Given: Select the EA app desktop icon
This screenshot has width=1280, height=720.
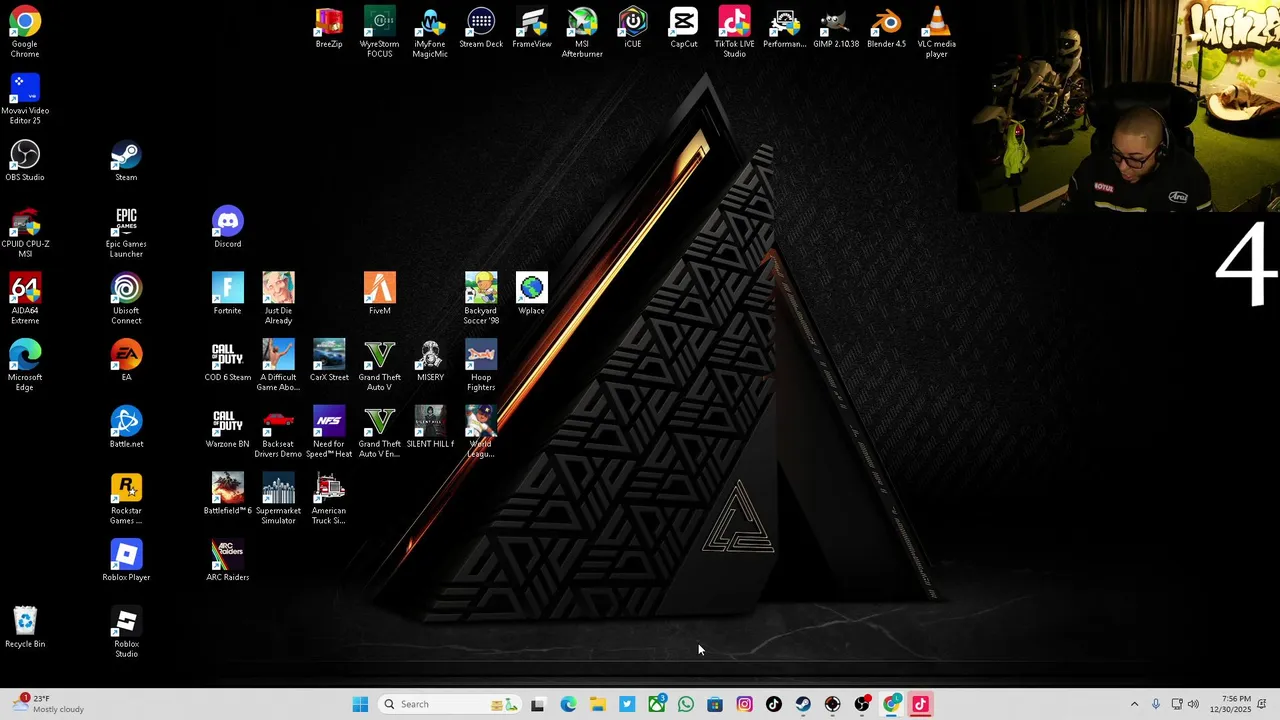Looking at the screenshot, I should click(x=126, y=361).
